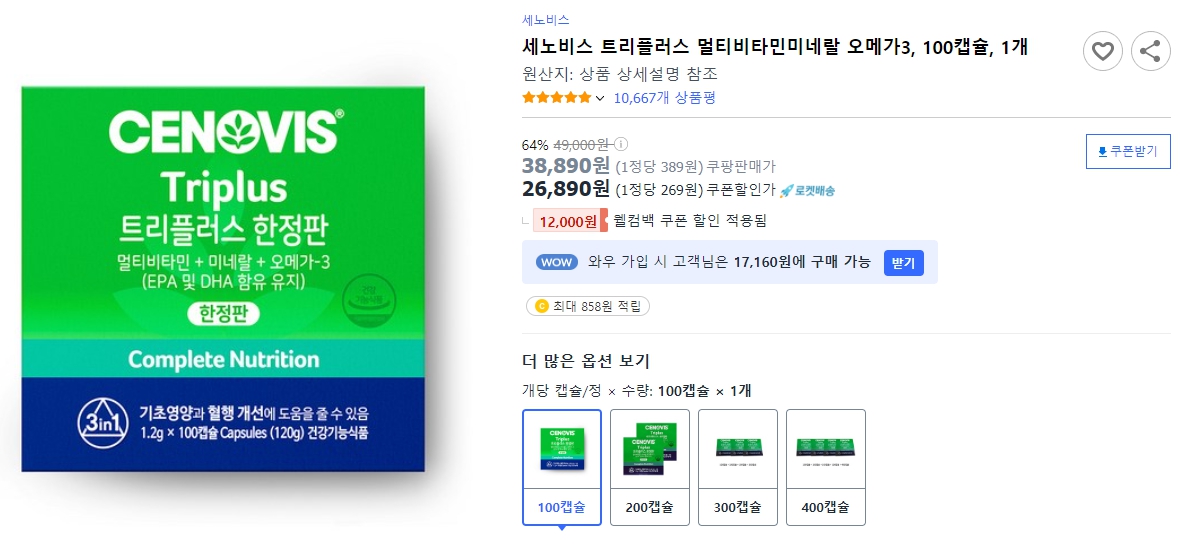Viewport: 1180px width, 545px height.
Task: Click the 12,000원 coupon discount tag
Action: 570,221
